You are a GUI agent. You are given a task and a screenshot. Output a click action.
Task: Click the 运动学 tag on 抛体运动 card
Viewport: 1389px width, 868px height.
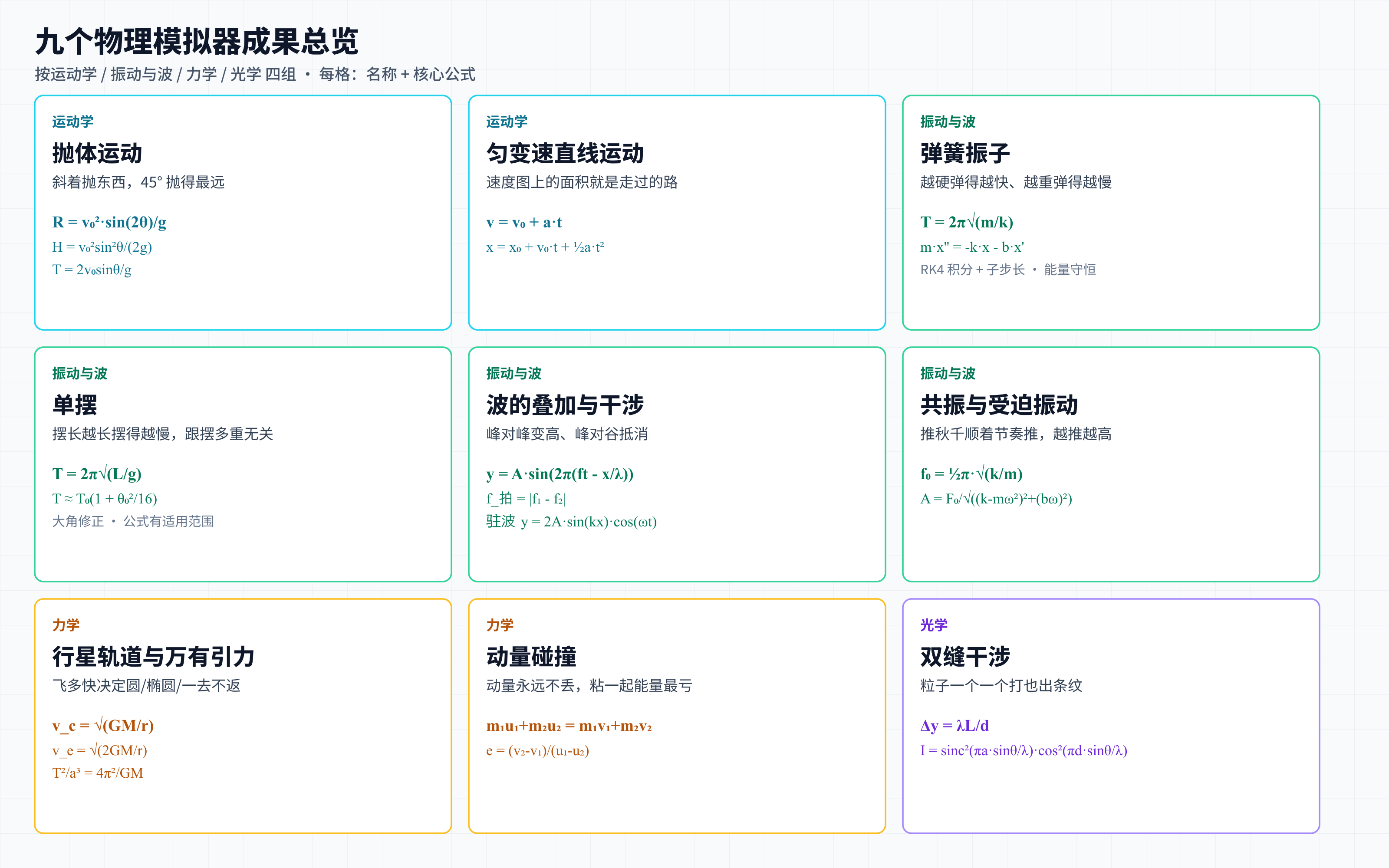pos(73,122)
